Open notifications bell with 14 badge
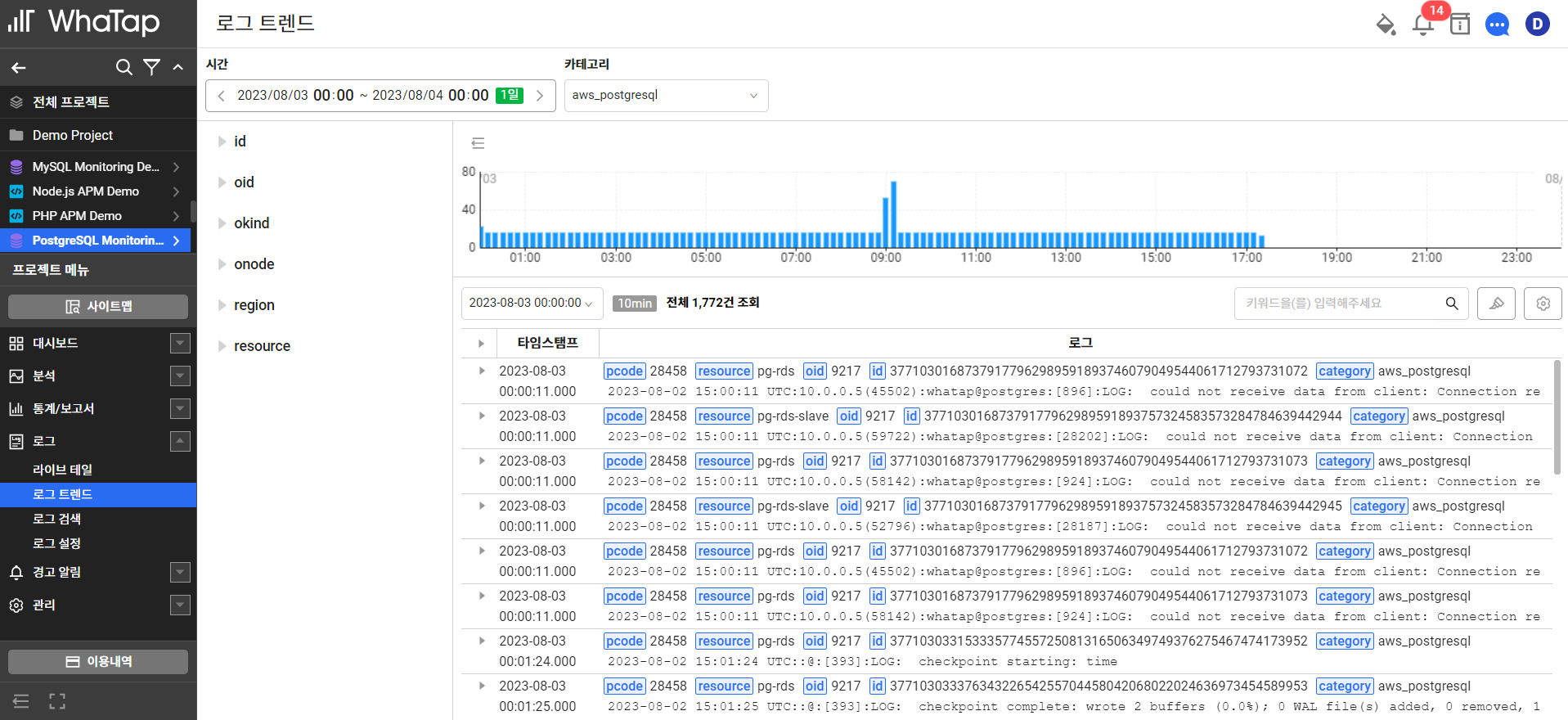This screenshot has width=1568, height=720. point(1423,25)
